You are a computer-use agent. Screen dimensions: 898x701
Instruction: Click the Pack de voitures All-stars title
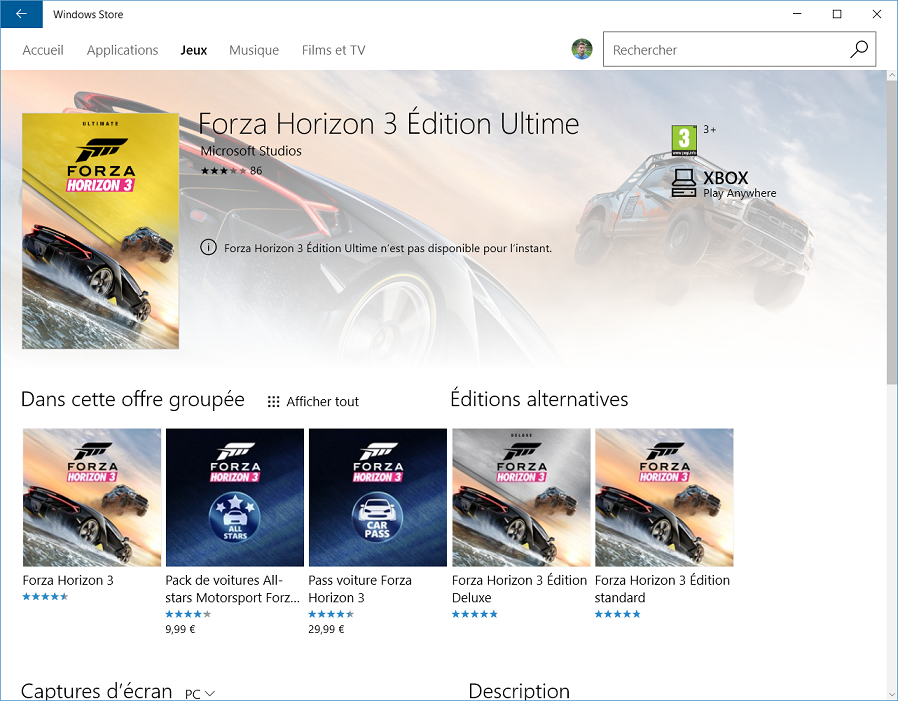click(x=233, y=589)
